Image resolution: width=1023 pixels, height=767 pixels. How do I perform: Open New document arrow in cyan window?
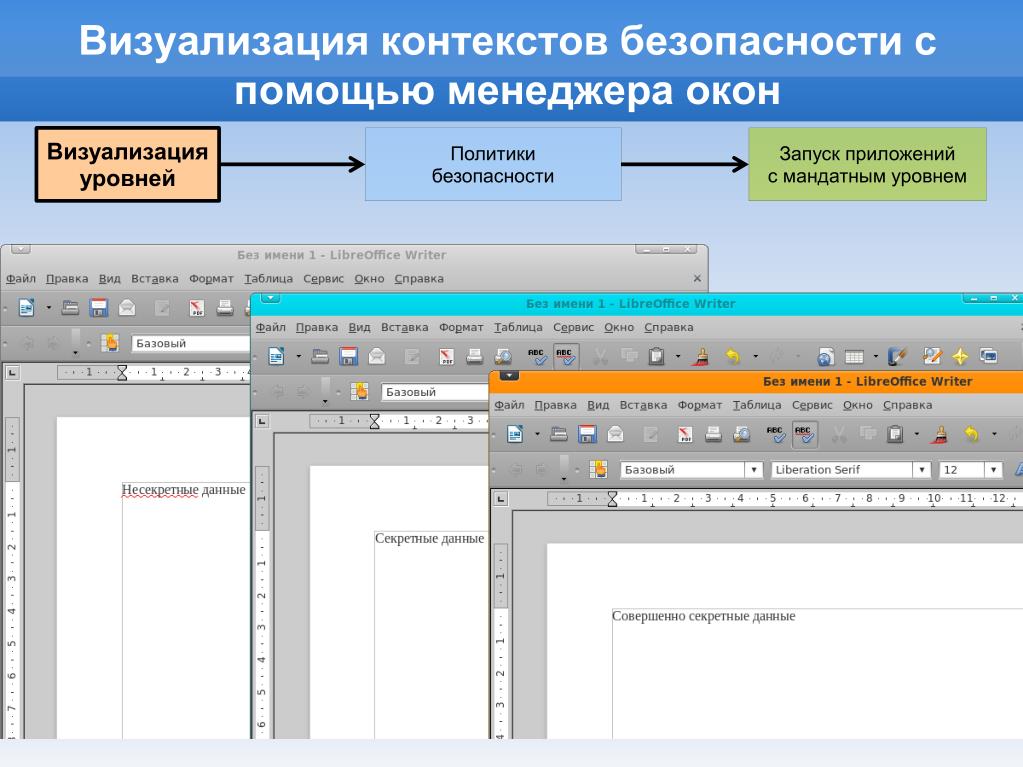[x=299, y=357]
